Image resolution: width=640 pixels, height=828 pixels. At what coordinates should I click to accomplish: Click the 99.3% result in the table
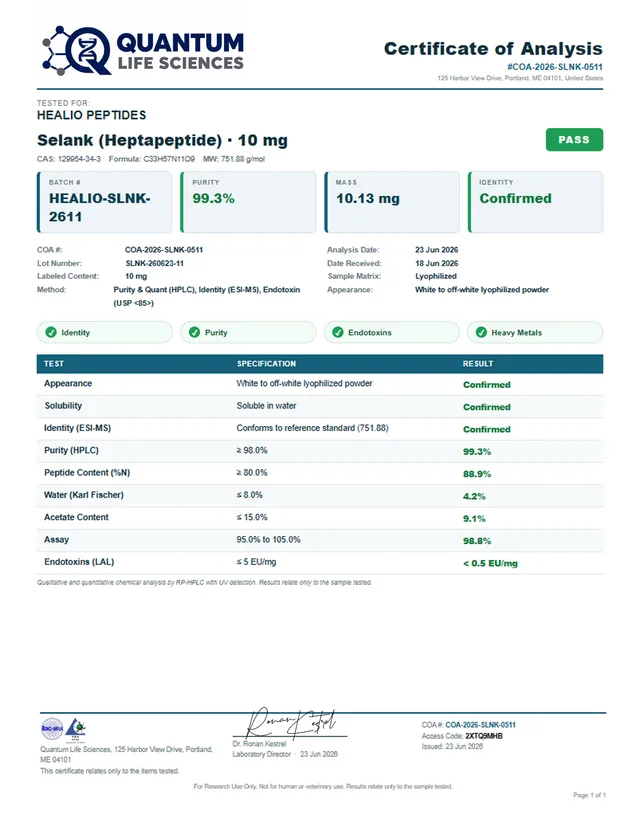[477, 451]
